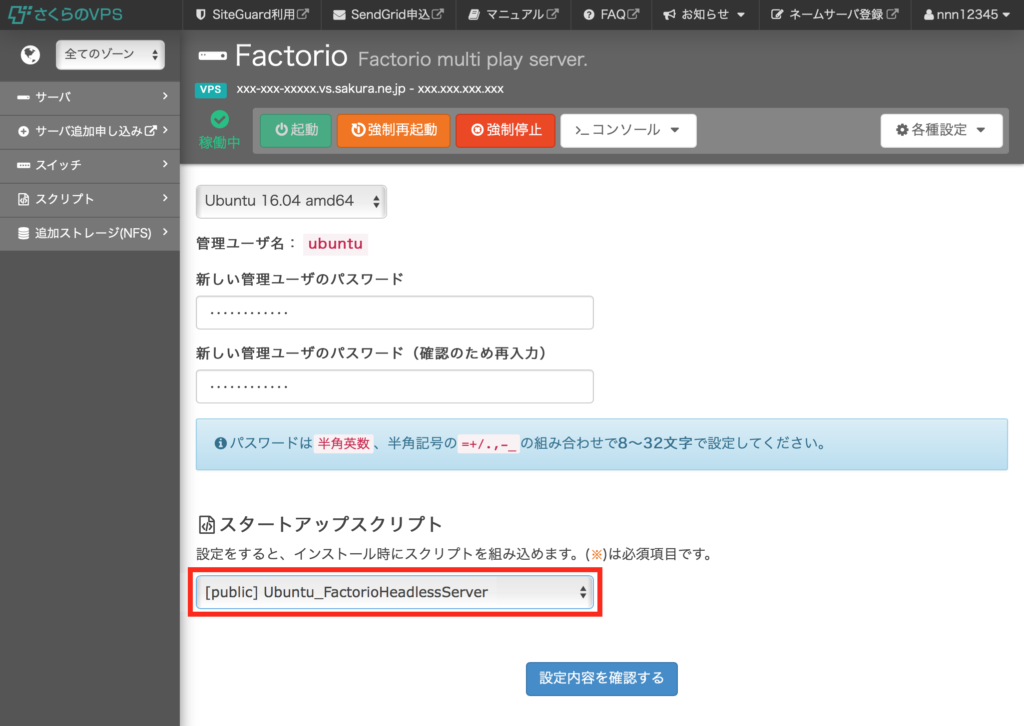Image resolution: width=1024 pixels, height=726 pixels.
Task: Click the Factorio server title
Action: click(x=291, y=55)
